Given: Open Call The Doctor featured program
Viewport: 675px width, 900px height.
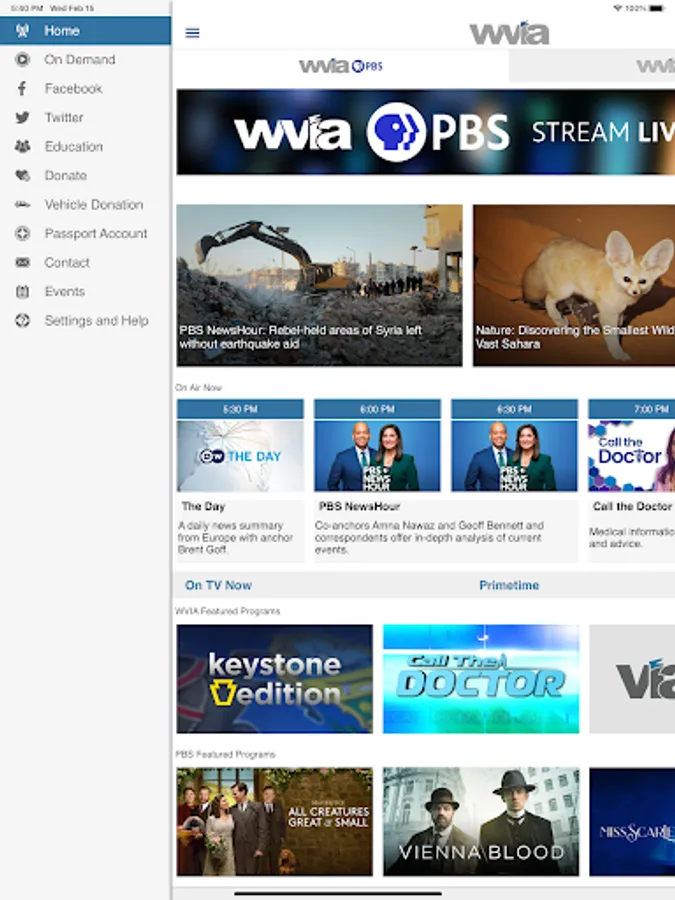Looking at the screenshot, I should [x=481, y=679].
